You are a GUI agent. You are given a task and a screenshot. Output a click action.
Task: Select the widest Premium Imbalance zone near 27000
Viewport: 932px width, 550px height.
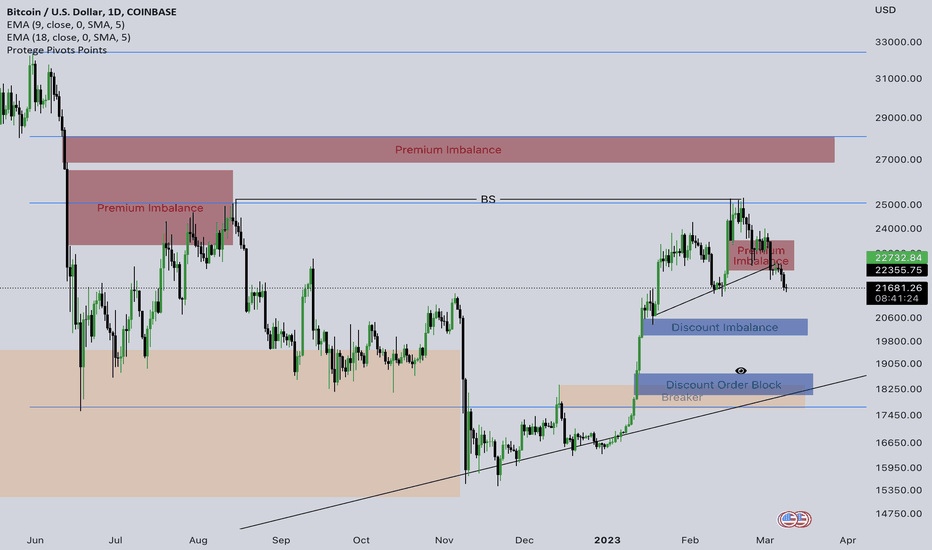[450, 149]
